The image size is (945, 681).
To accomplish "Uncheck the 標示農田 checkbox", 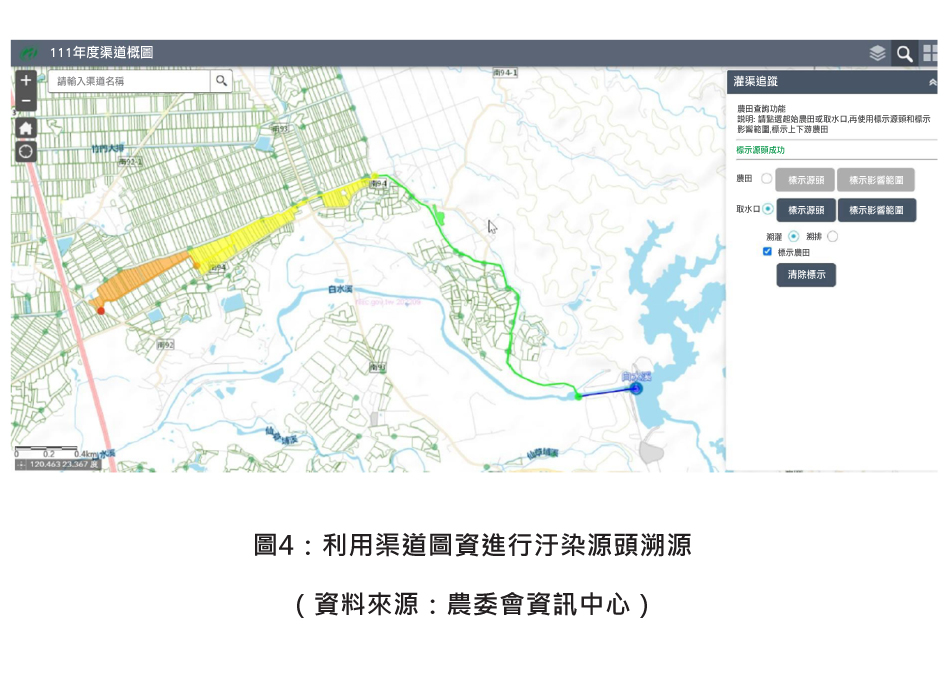I will [x=767, y=251].
